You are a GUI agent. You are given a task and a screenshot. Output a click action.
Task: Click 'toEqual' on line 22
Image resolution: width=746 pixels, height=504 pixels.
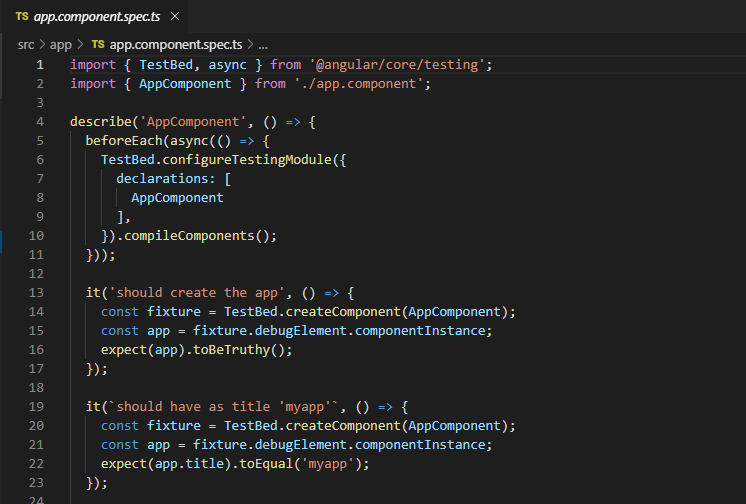(266, 464)
